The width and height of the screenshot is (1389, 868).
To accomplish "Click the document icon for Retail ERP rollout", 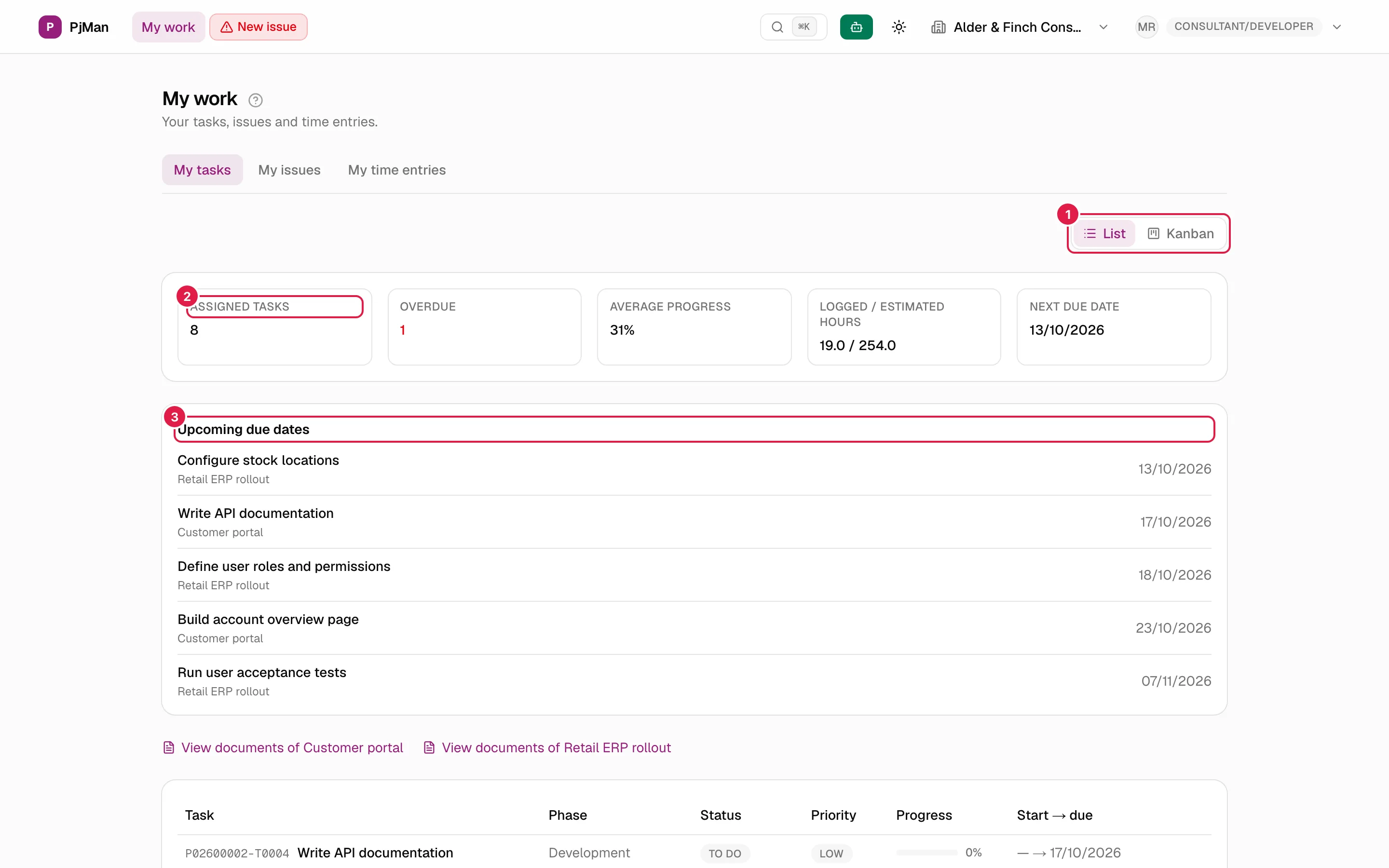I will [429, 747].
